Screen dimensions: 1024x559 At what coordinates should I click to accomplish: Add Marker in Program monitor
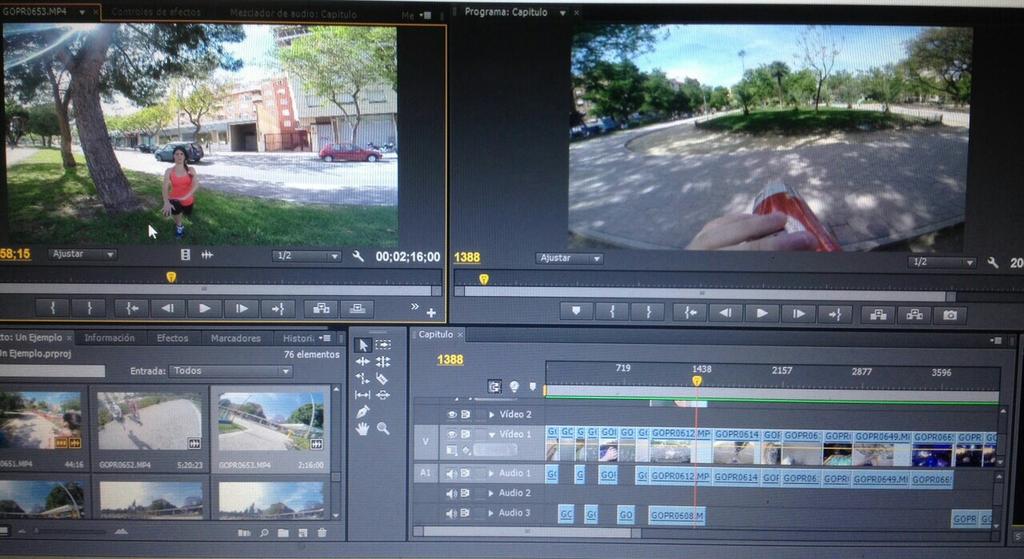click(x=577, y=312)
